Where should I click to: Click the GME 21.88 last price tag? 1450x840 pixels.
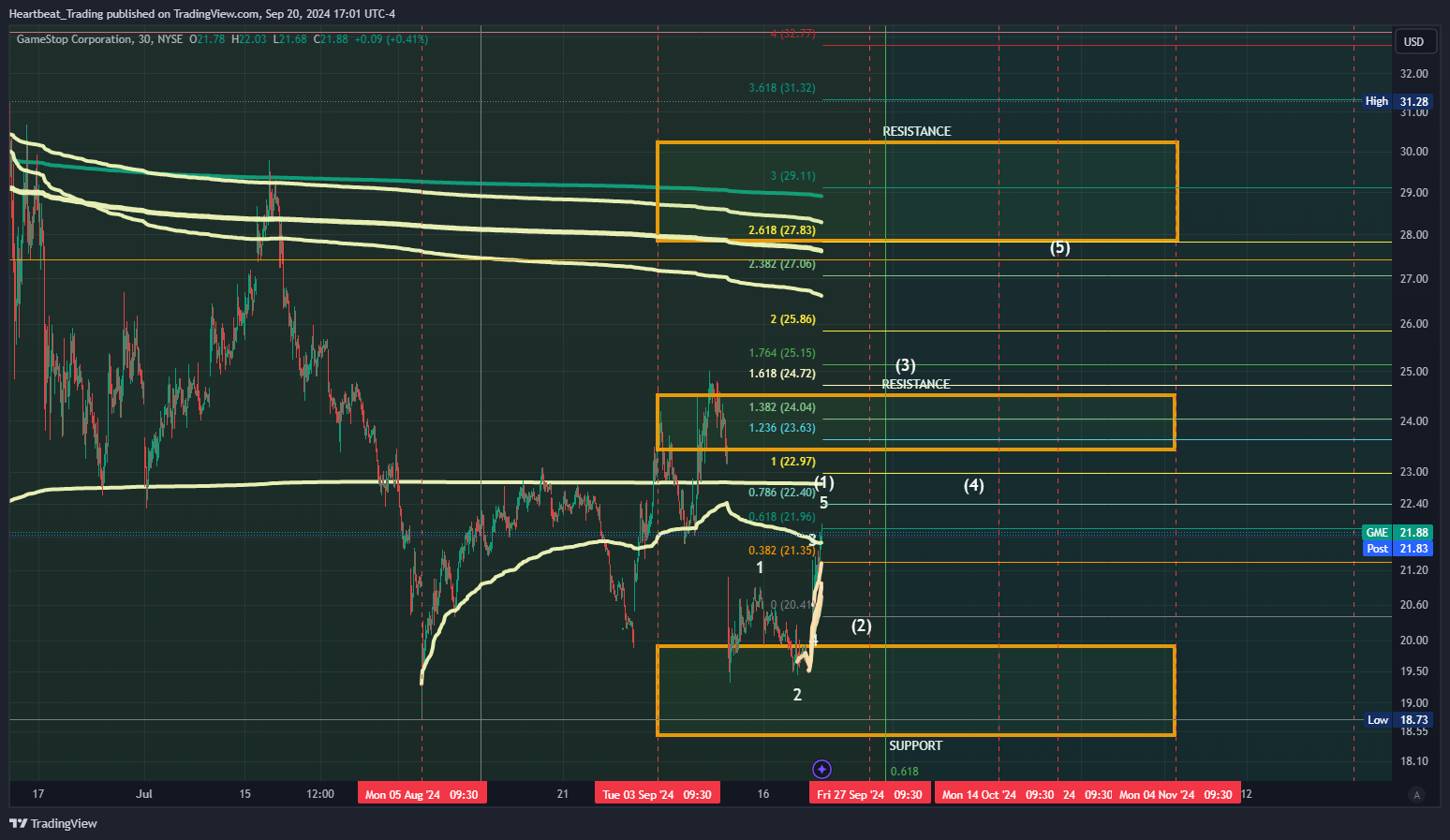pos(1397,533)
